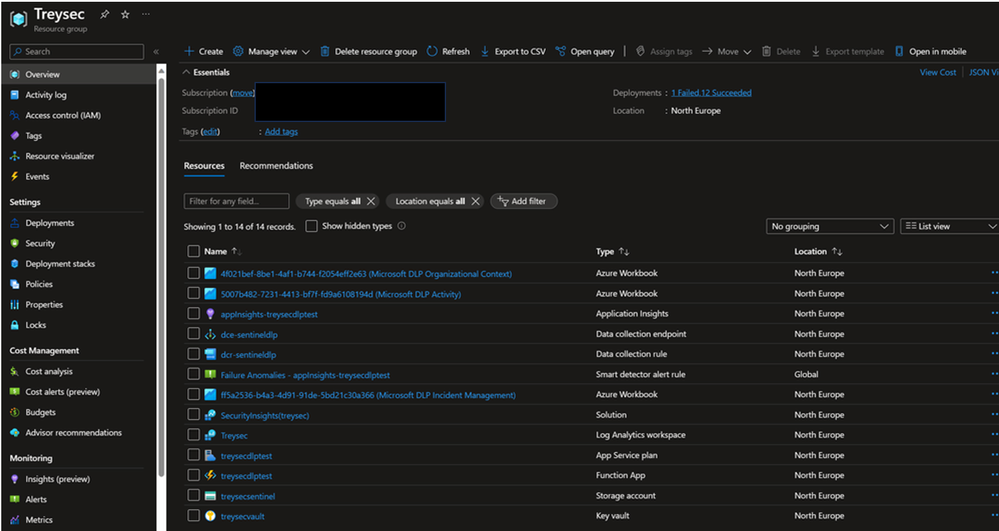Toggle the select-all checkbox in the Name header
Image resolution: width=999 pixels, height=531 pixels.
194,252
